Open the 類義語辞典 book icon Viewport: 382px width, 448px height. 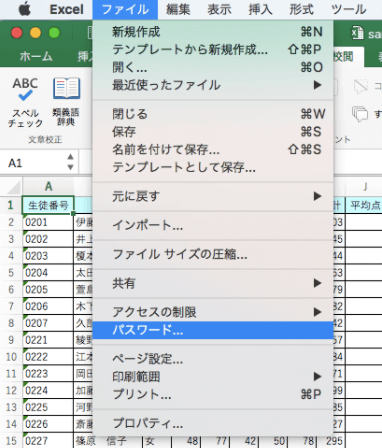[66, 88]
